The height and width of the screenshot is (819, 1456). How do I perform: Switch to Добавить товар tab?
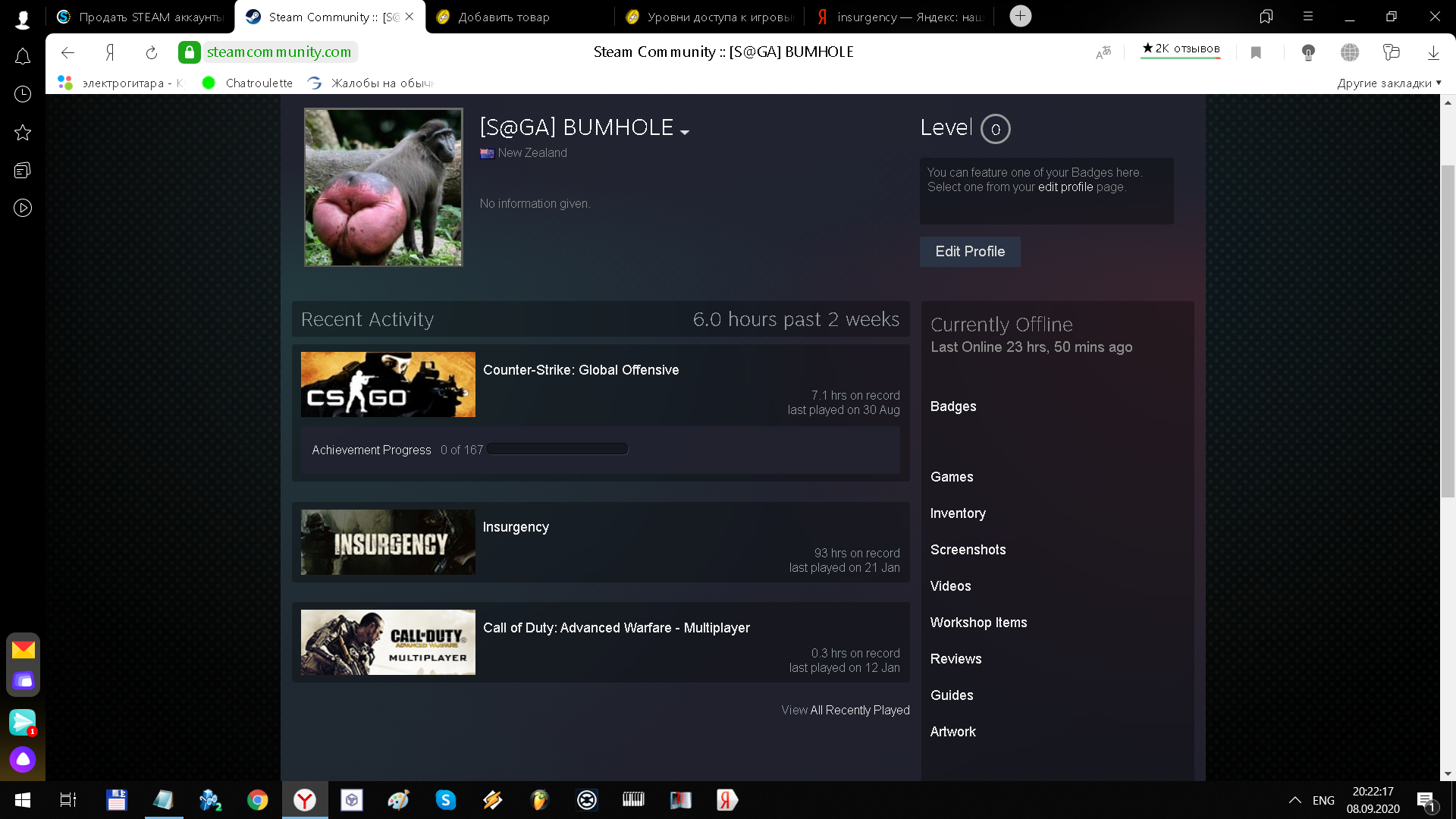pyautogui.click(x=519, y=17)
